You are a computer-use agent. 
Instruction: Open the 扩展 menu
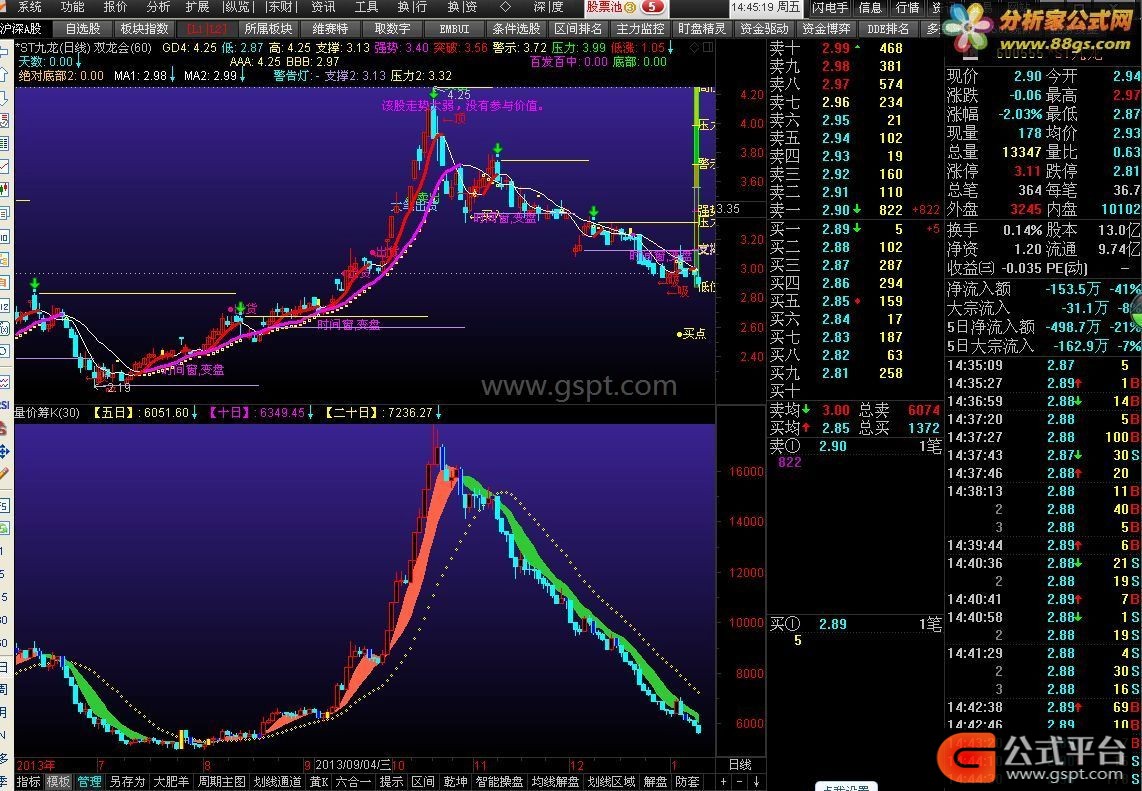click(x=198, y=7)
